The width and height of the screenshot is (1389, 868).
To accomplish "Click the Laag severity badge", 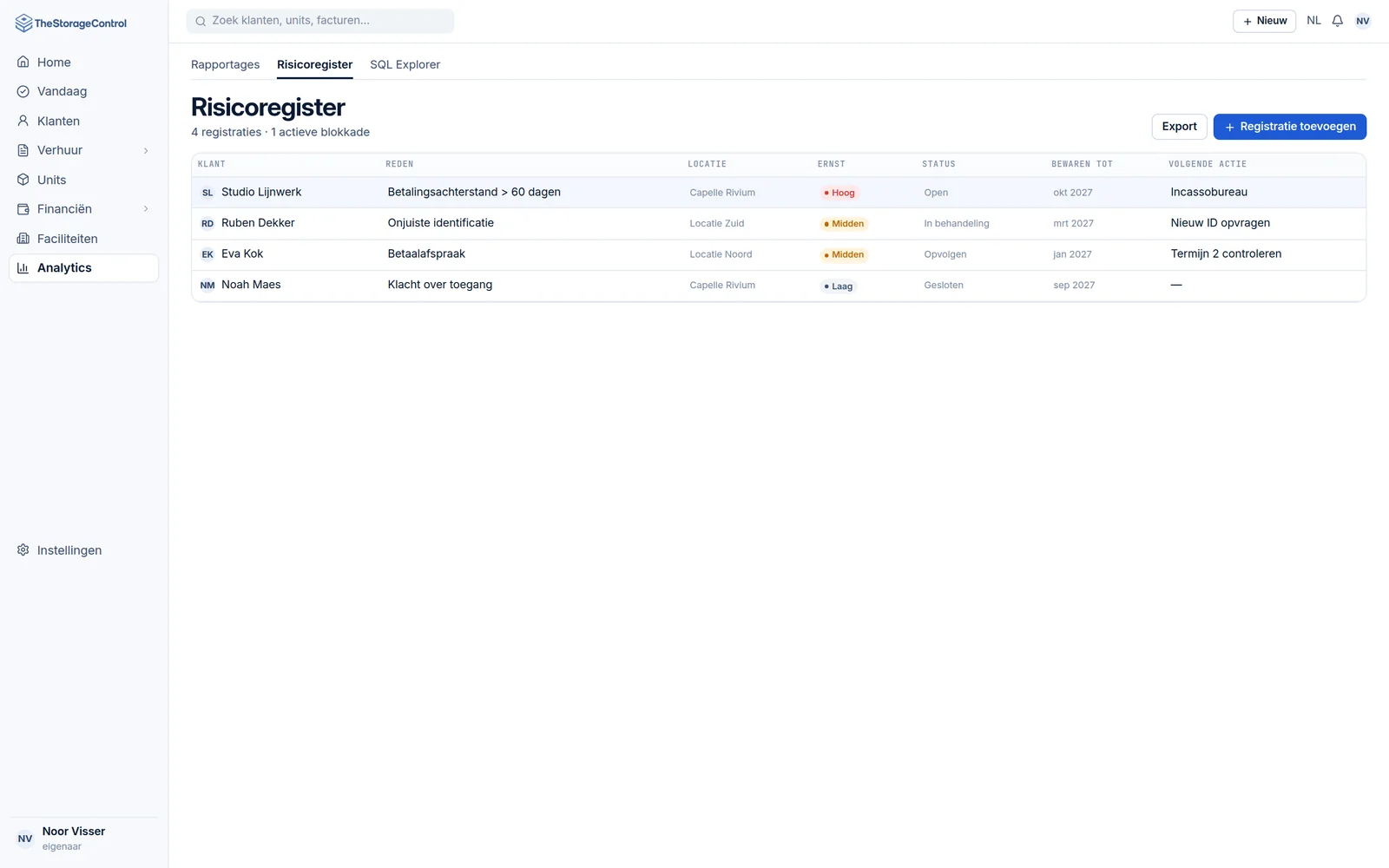I will (x=838, y=286).
